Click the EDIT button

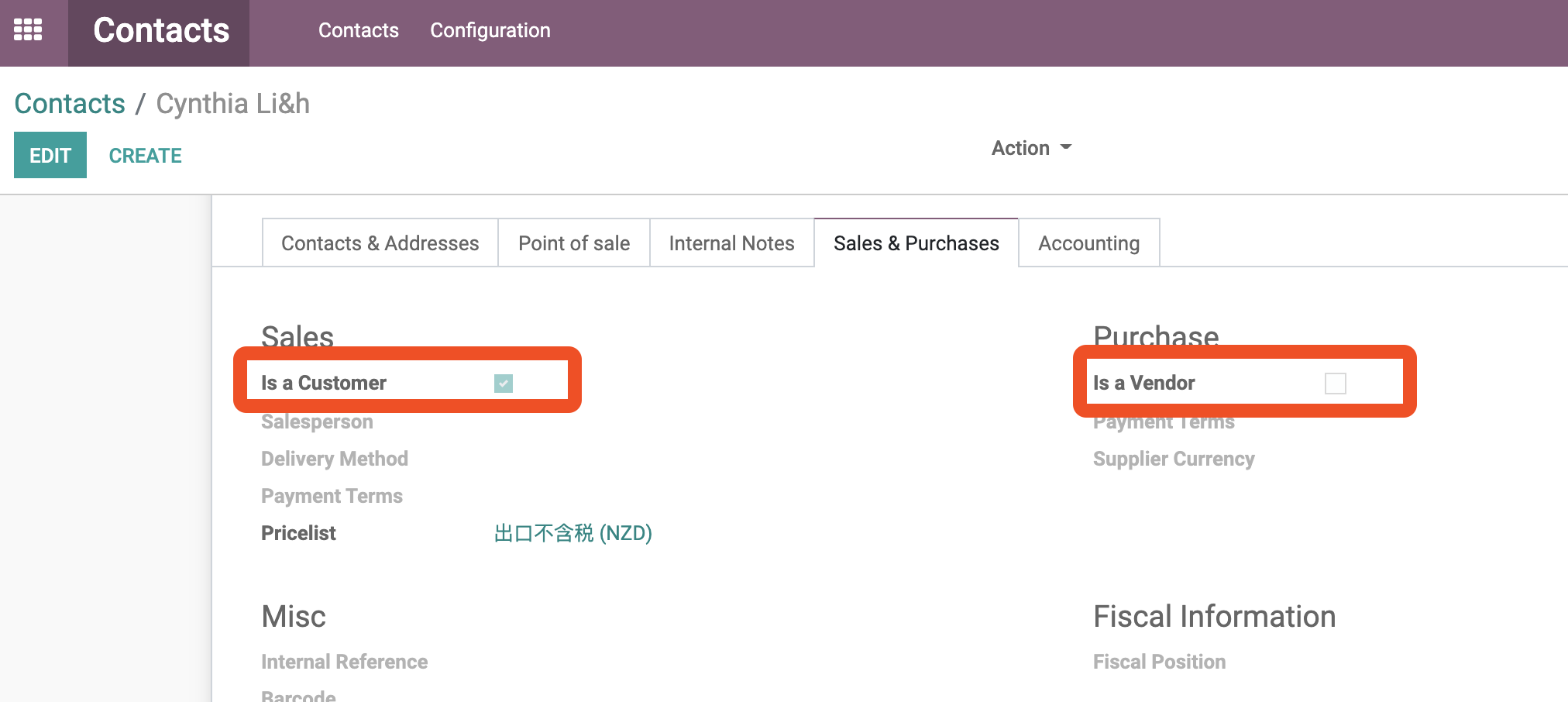(50, 155)
